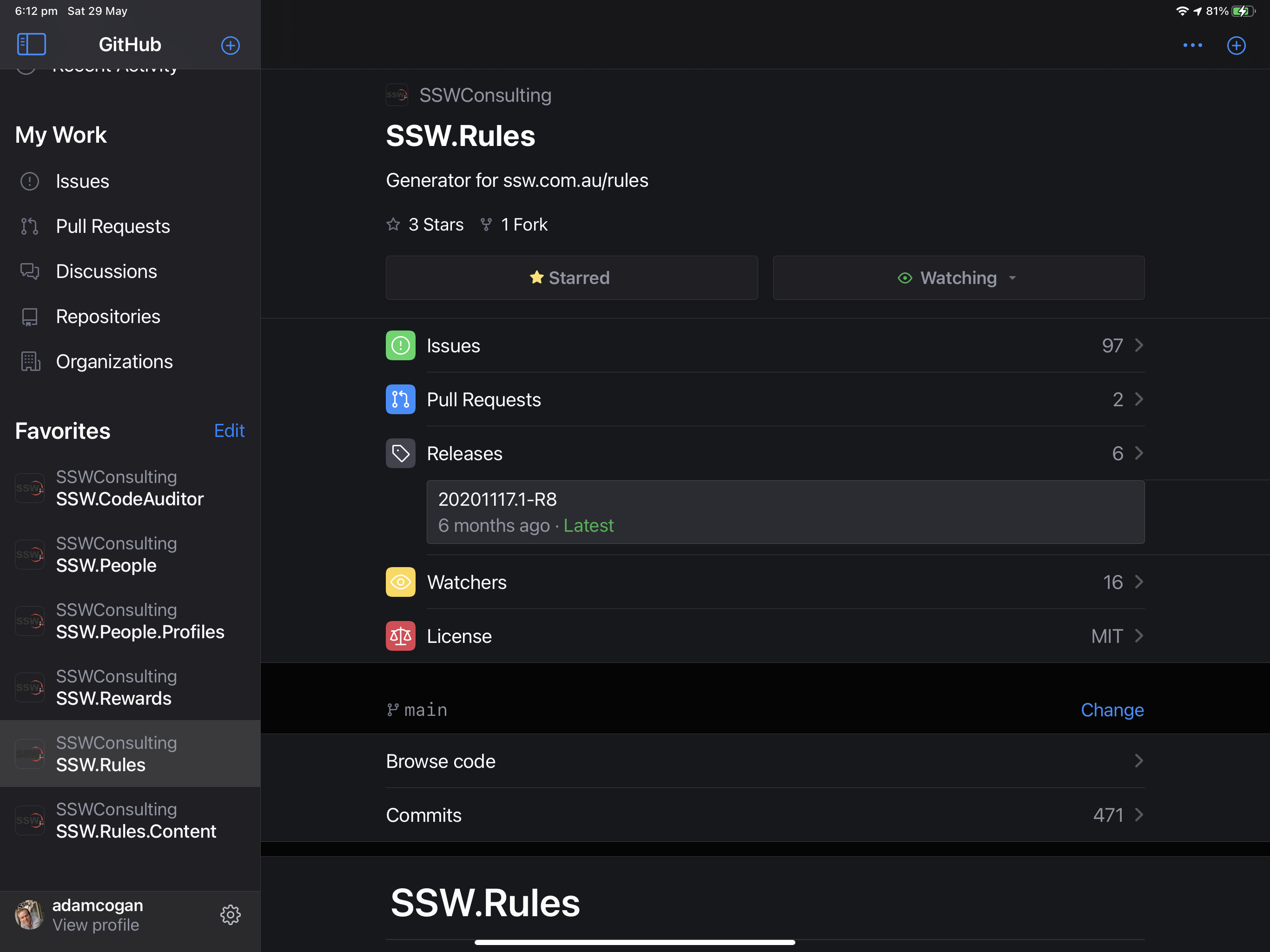The image size is (1270, 952).
Task: Edit the Favorites list
Action: [229, 430]
